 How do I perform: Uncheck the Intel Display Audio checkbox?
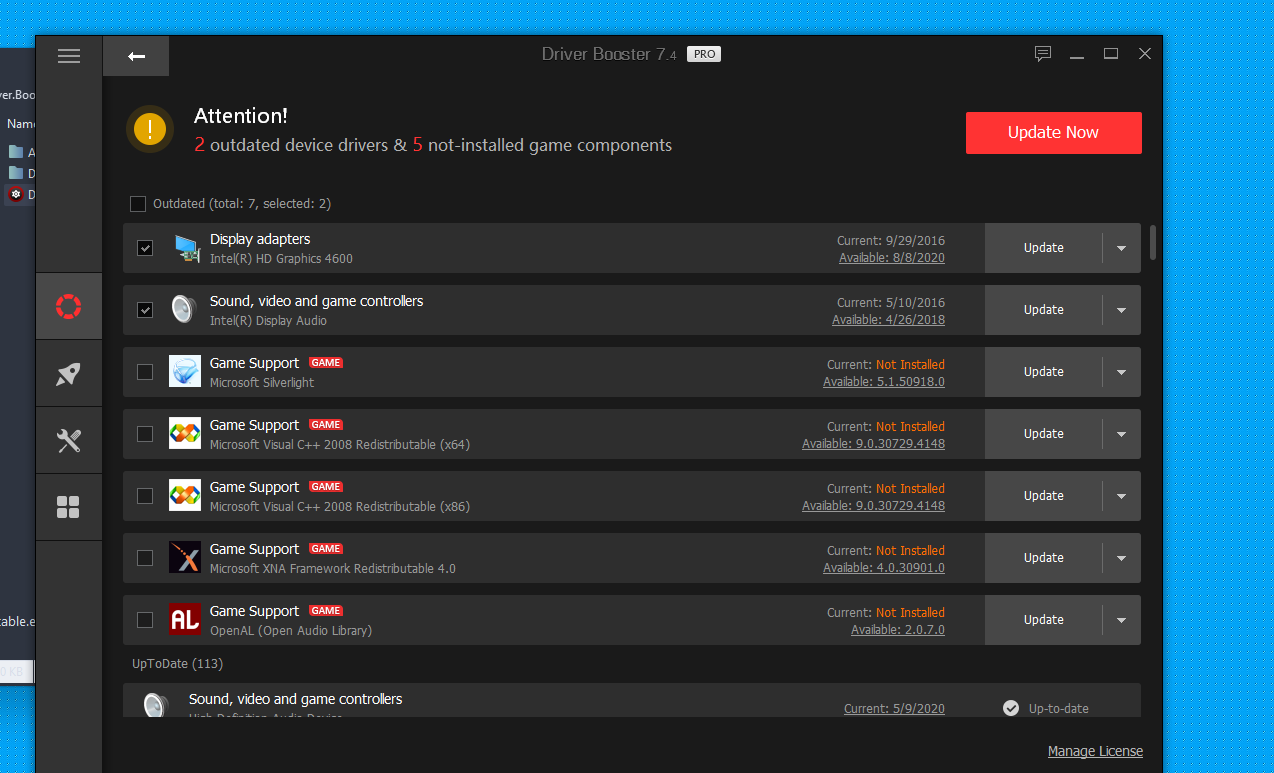[x=145, y=310]
